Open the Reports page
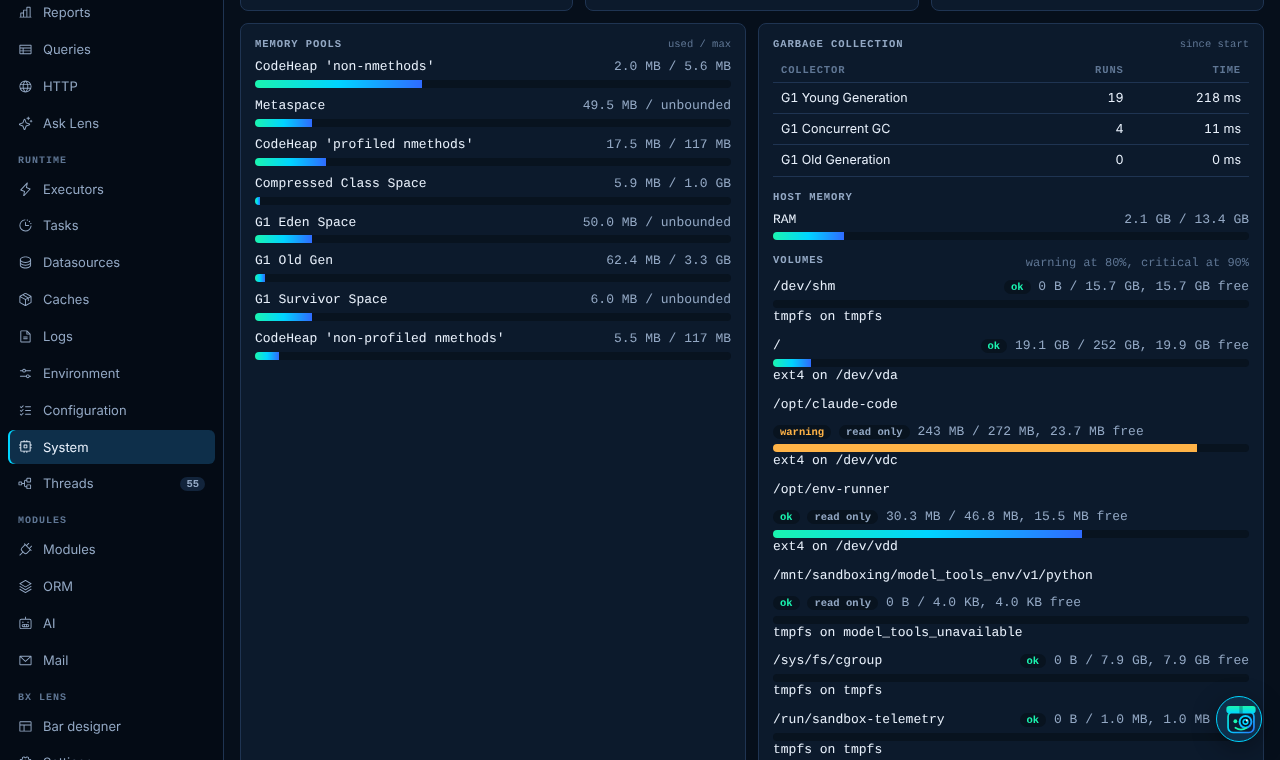1280x760 pixels. click(111, 12)
